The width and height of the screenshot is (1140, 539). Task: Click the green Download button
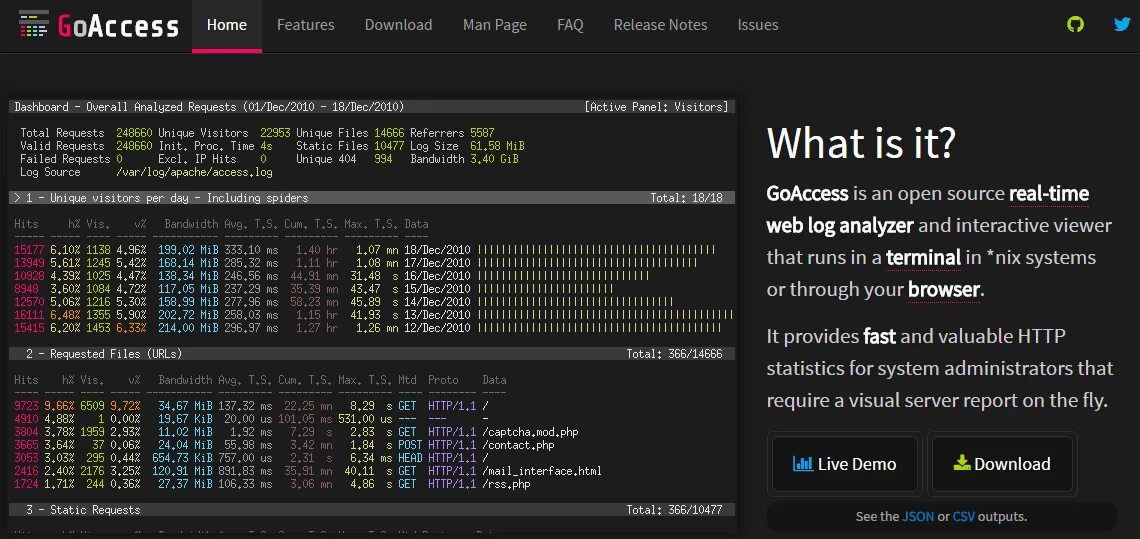click(1002, 464)
